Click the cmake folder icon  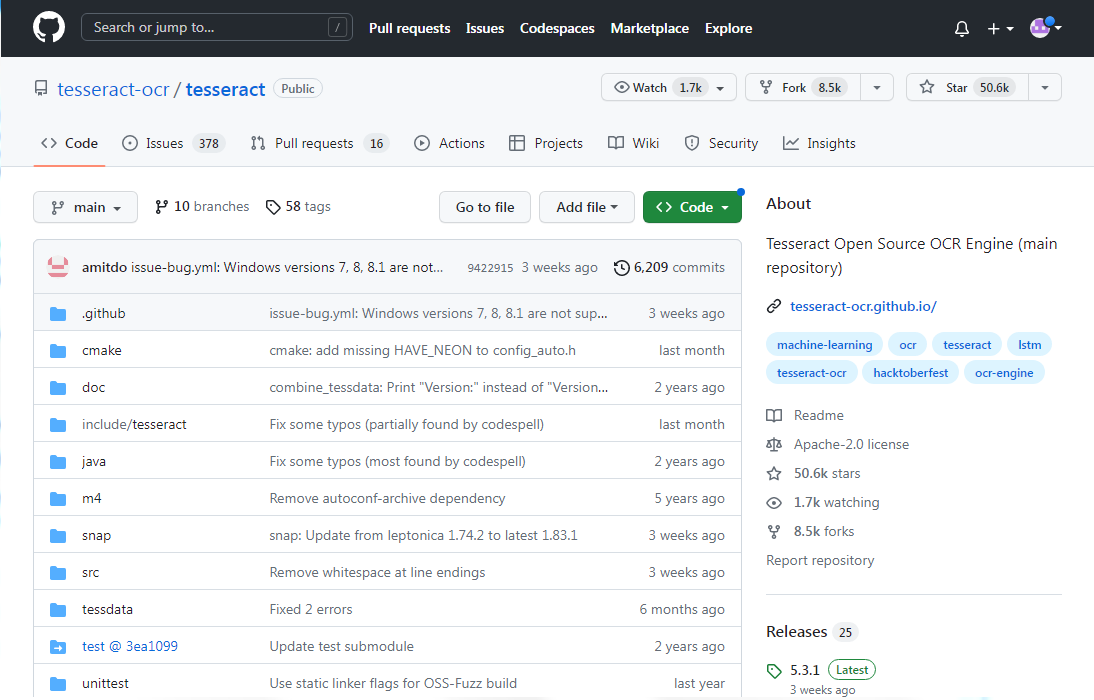[x=58, y=351]
